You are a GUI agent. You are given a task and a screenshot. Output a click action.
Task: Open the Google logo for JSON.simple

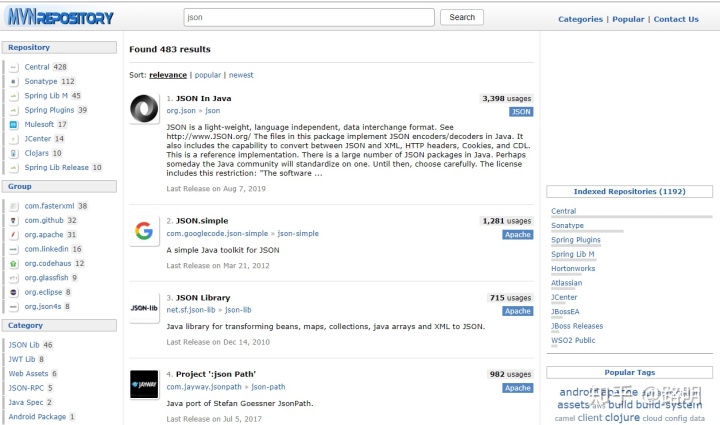click(144, 231)
